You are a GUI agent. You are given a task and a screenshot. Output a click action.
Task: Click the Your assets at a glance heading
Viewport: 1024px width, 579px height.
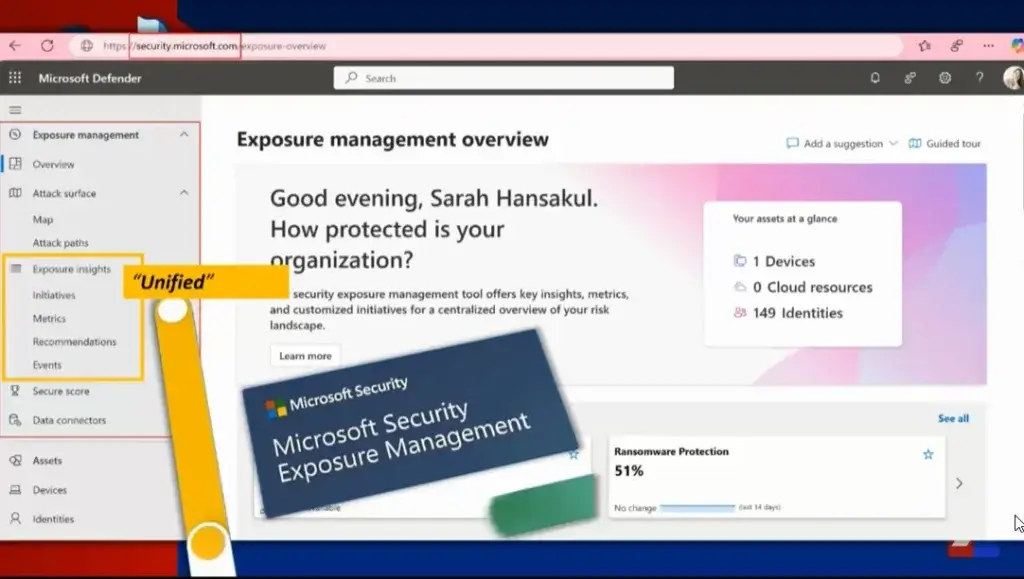(x=784, y=219)
